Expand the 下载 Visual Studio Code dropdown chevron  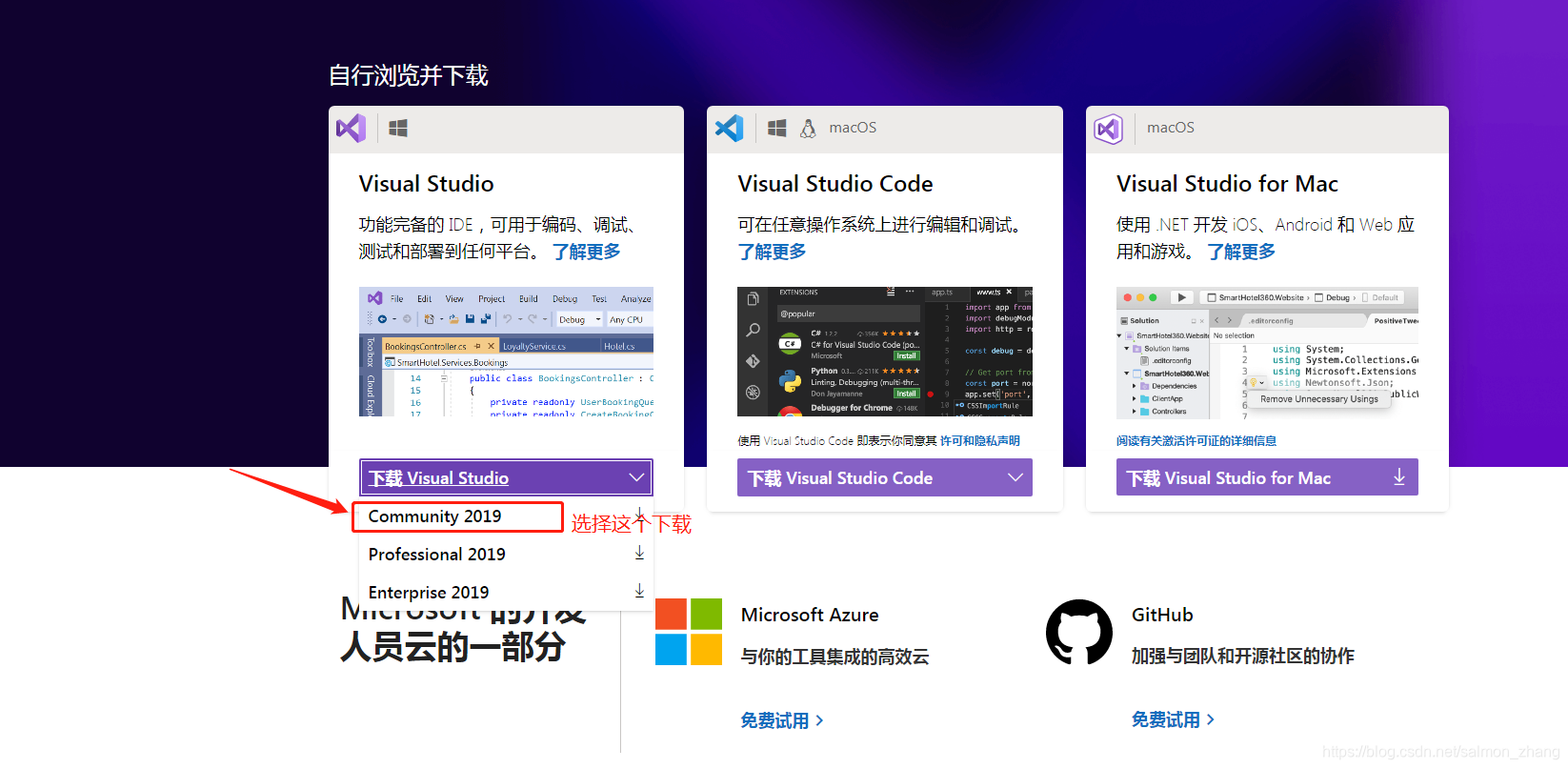[1015, 477]
